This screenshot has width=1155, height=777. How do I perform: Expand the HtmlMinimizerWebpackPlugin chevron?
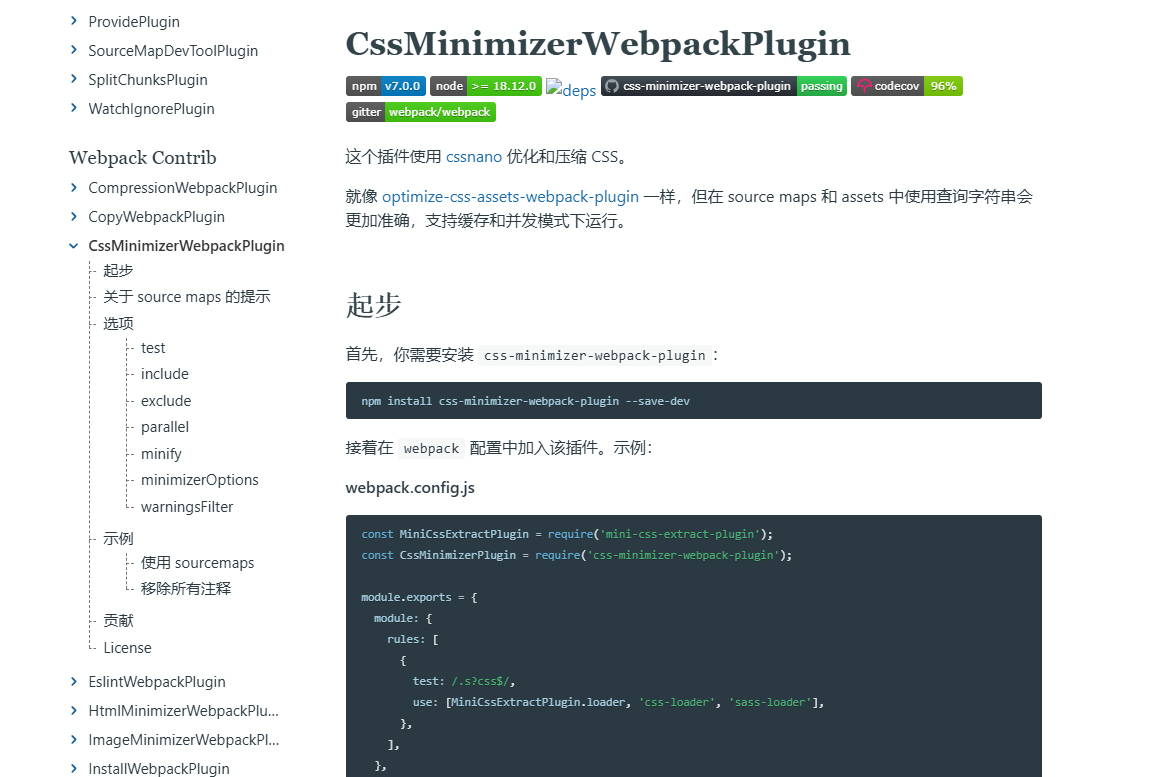[x=74, y=711]
